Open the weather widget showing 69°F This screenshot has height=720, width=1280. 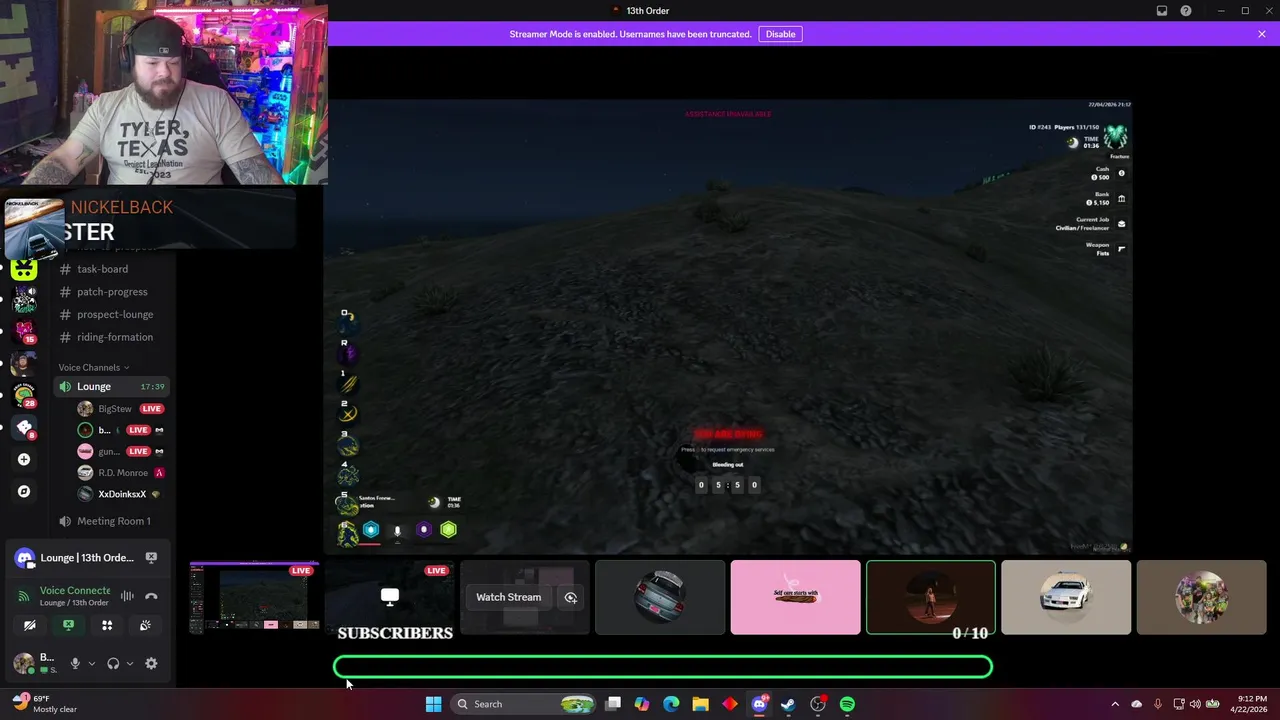pyautogui.click(x=46, y=704)
